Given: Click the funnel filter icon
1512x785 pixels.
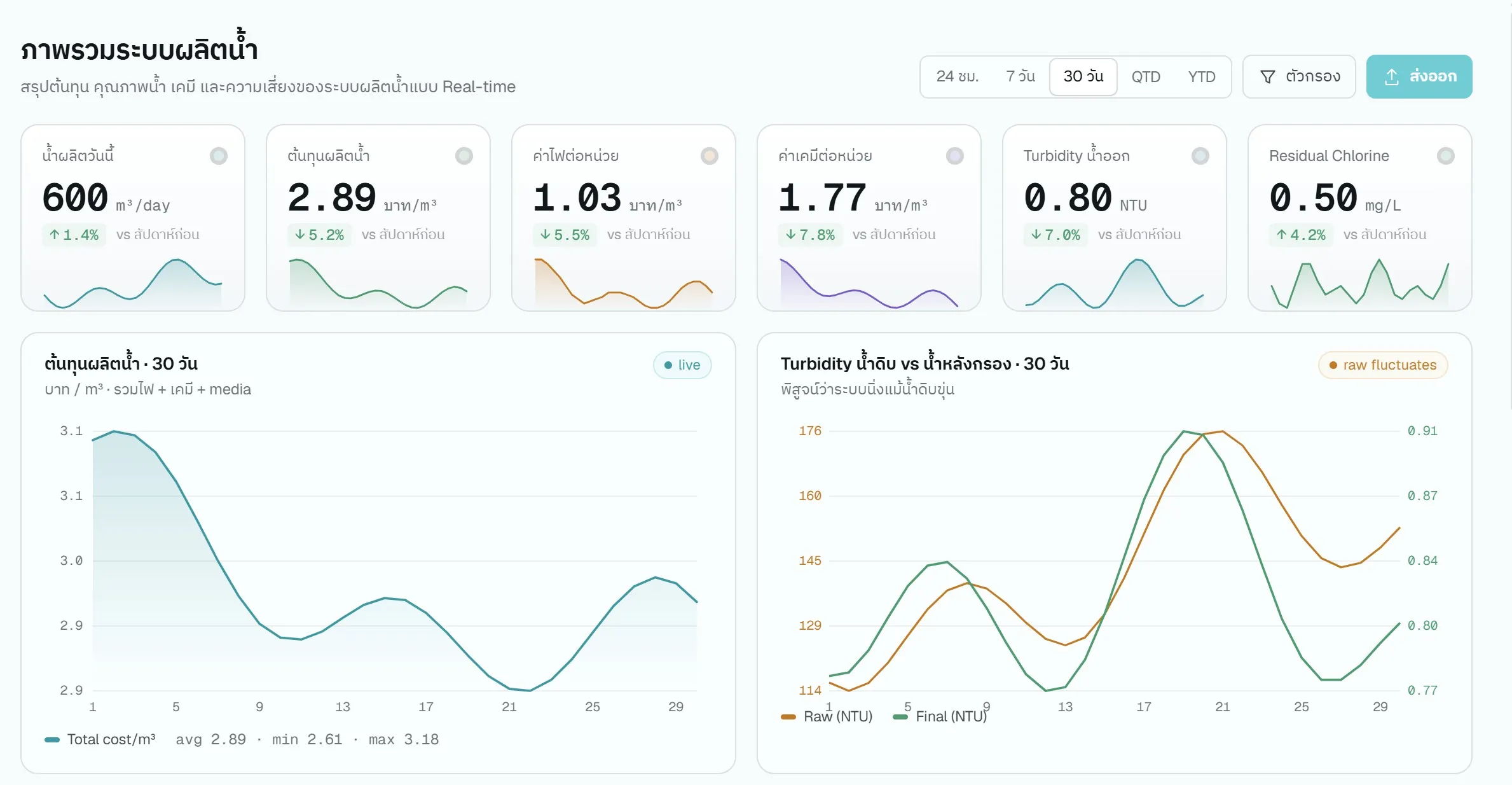Looking at the screenshot, I should 1267,77.
